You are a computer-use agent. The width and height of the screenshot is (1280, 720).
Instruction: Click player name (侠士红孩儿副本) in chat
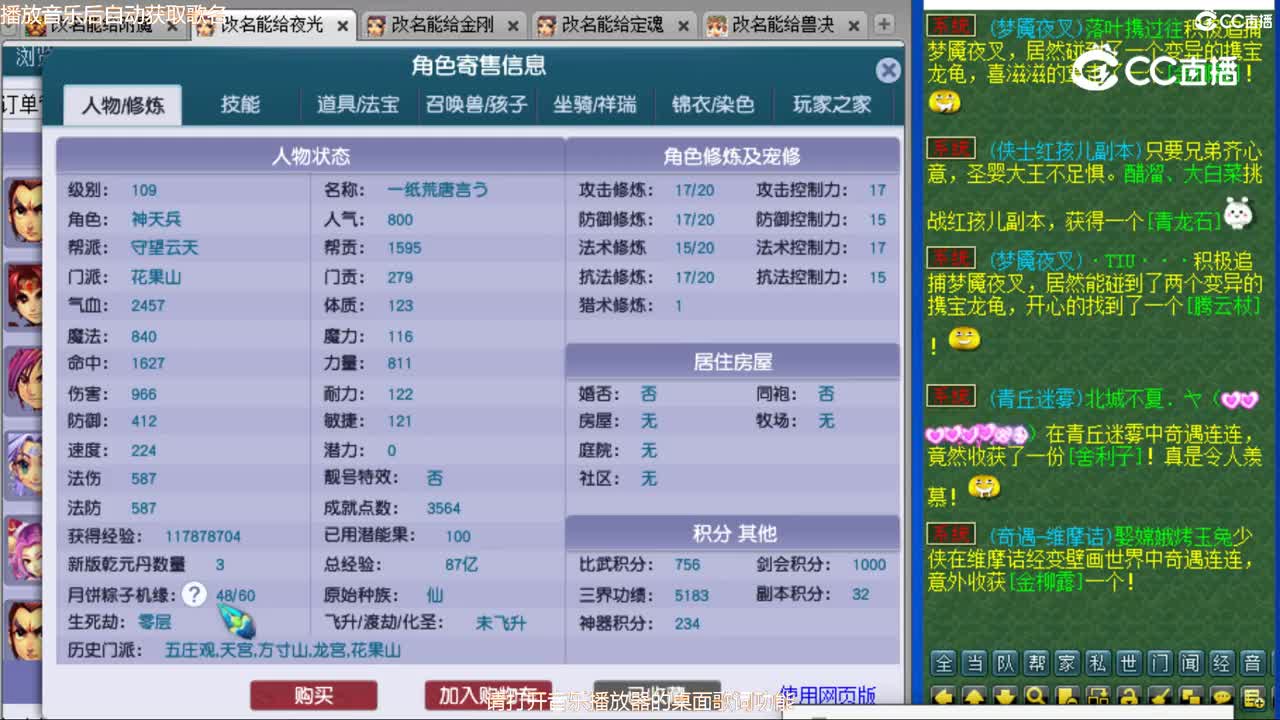pyautogui.click(x=1066, y=150)
